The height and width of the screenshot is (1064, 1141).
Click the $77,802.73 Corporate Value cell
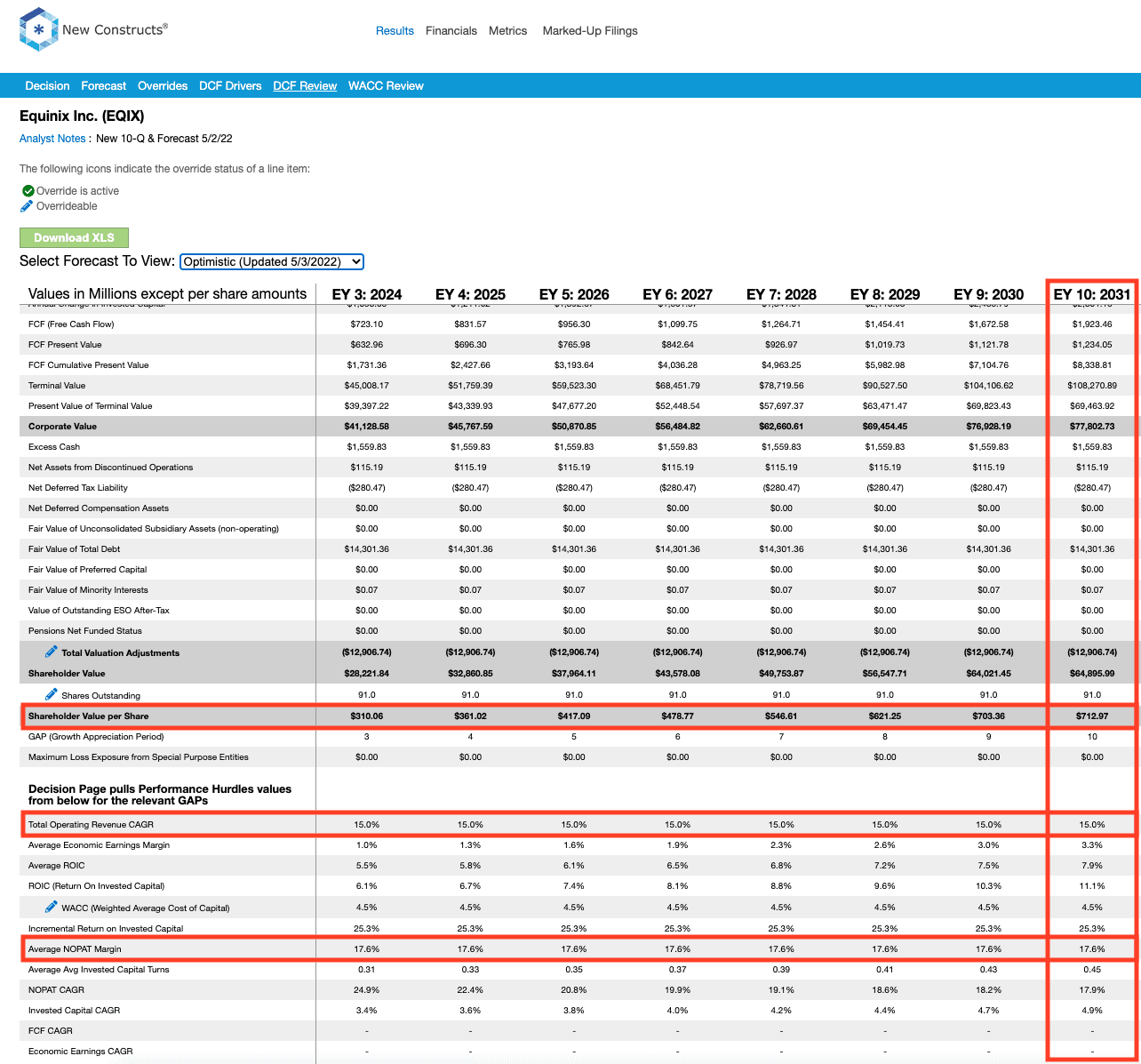[1092, 427]
